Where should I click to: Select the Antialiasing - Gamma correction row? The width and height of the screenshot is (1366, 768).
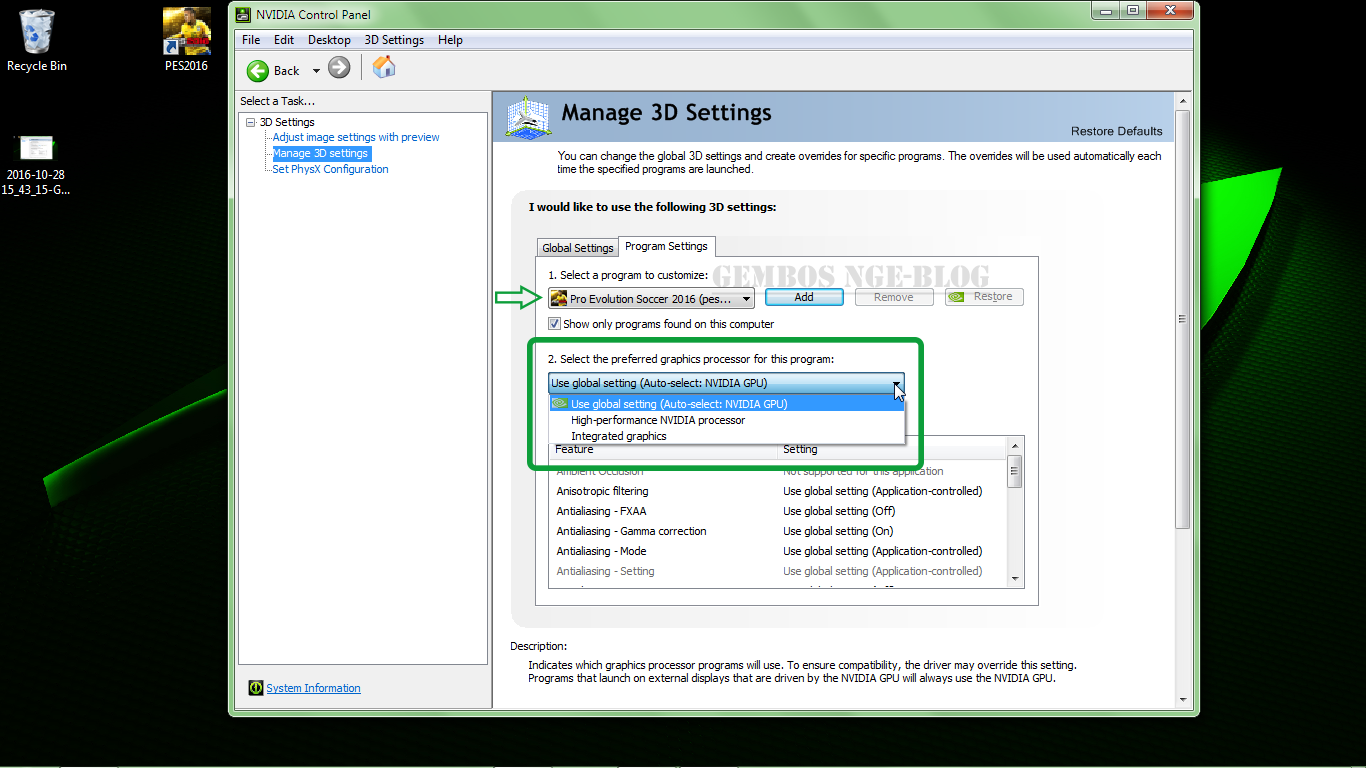pos(778,531)
